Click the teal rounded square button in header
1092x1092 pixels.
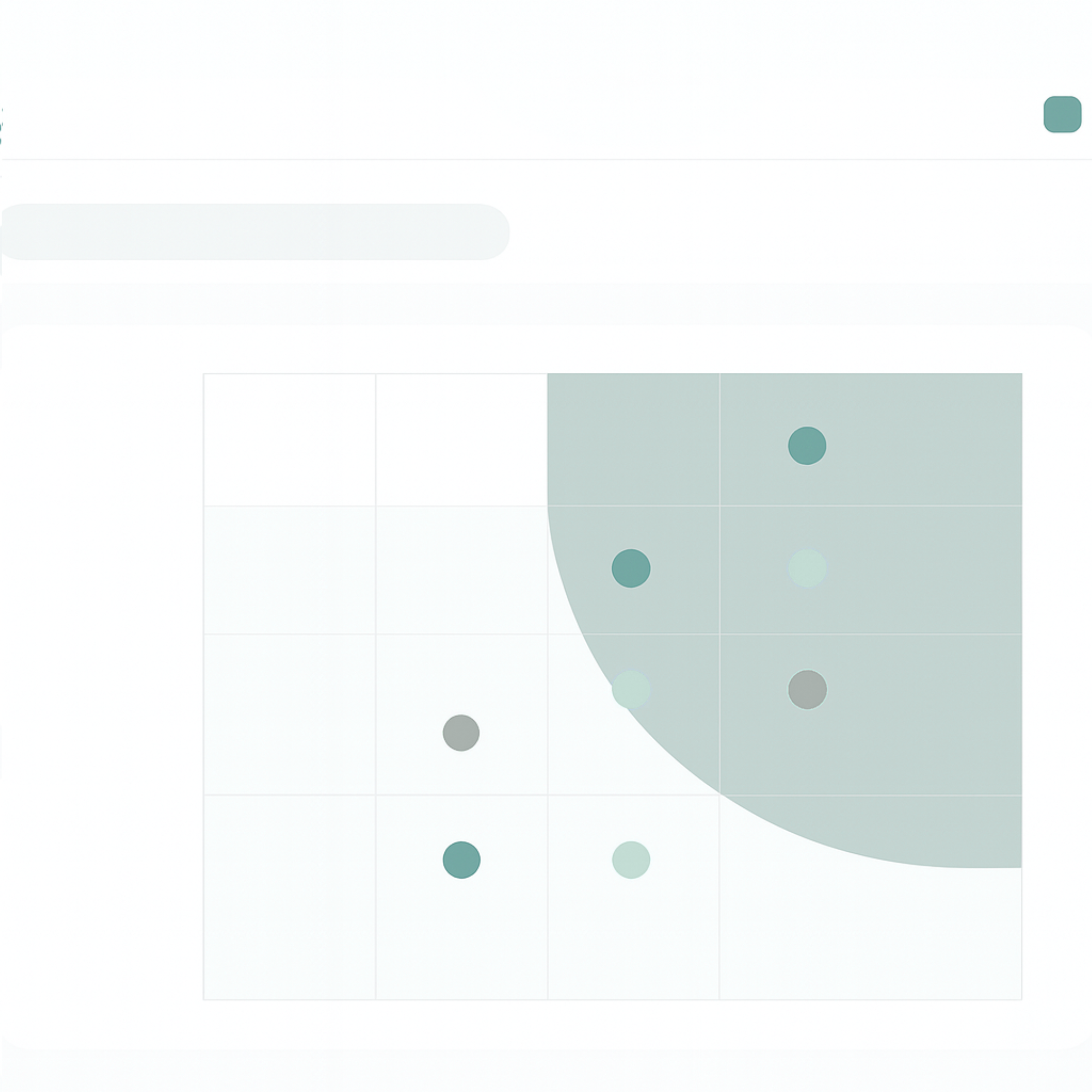coord(1062,114)
